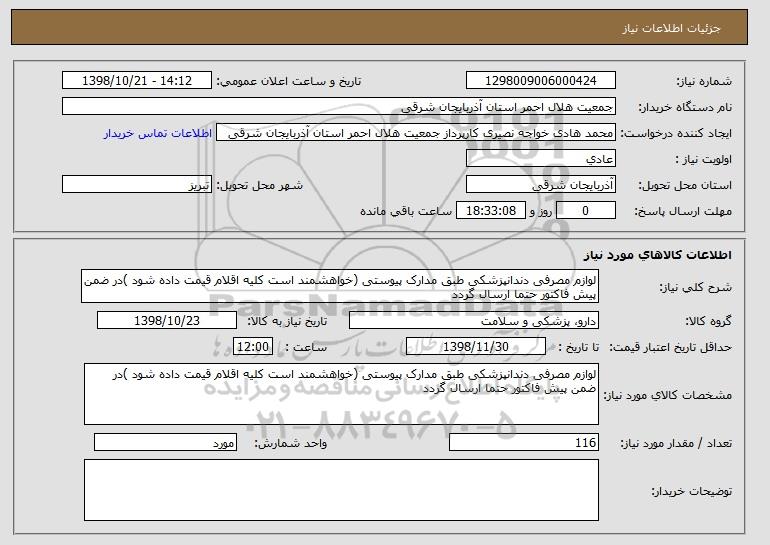
Task: Click the label تاریخ نیاز به کالا
Action: (x=287, y=322)
